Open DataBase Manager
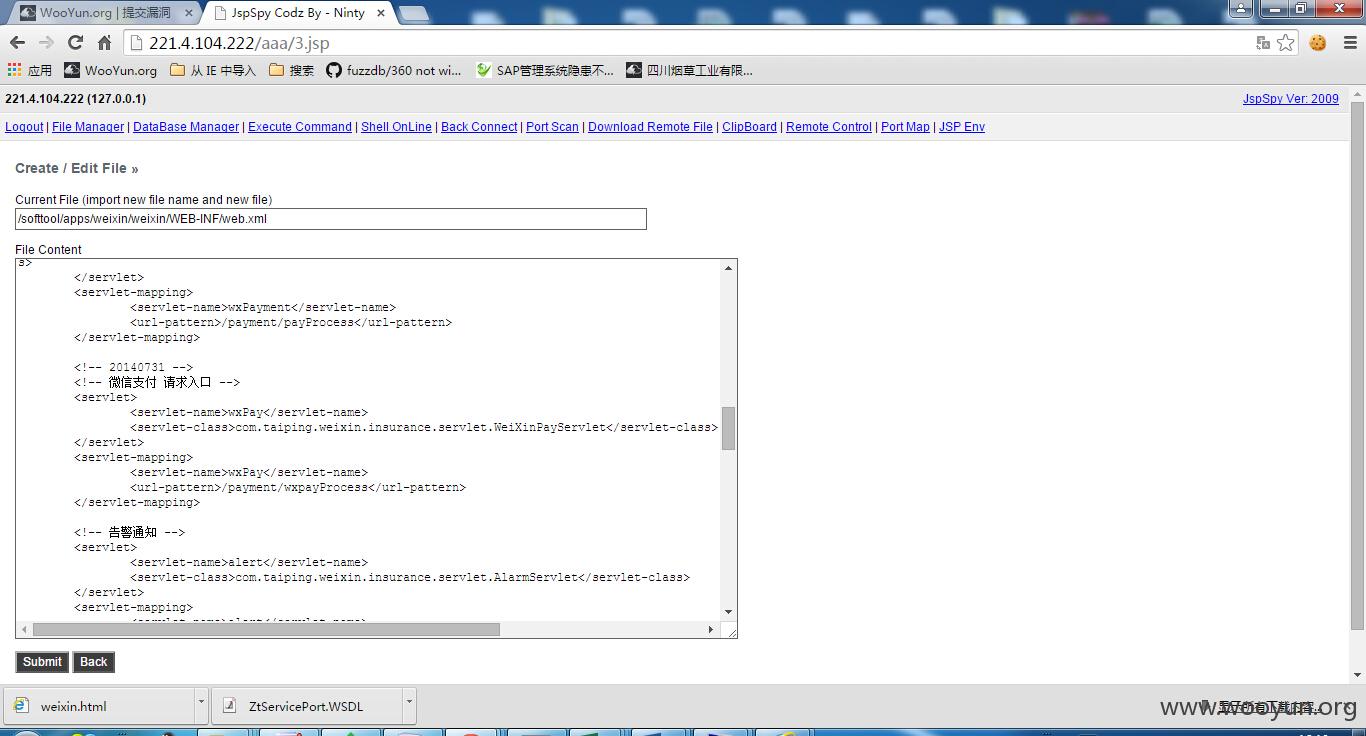 coord(186,127)
